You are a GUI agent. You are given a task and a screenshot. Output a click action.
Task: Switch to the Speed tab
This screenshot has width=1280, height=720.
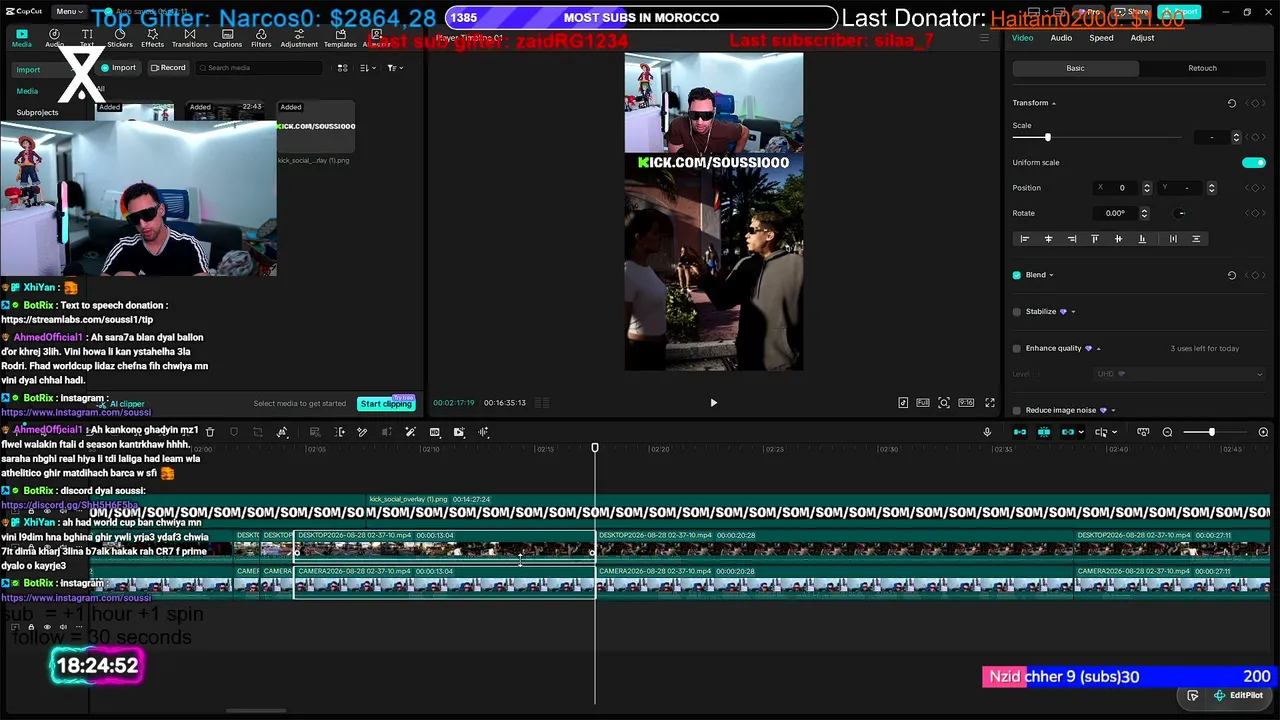(1101, 38)
